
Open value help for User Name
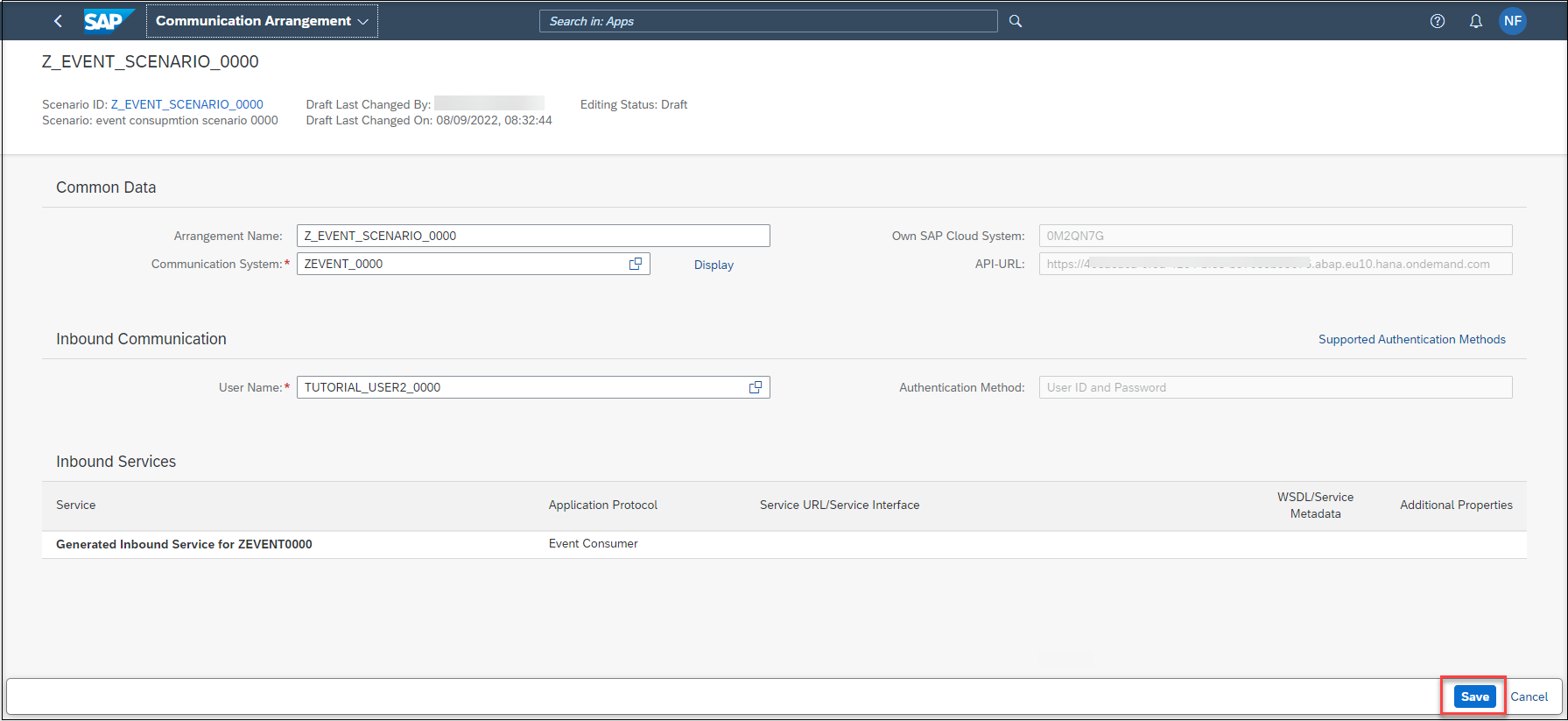tap(756, 387)
